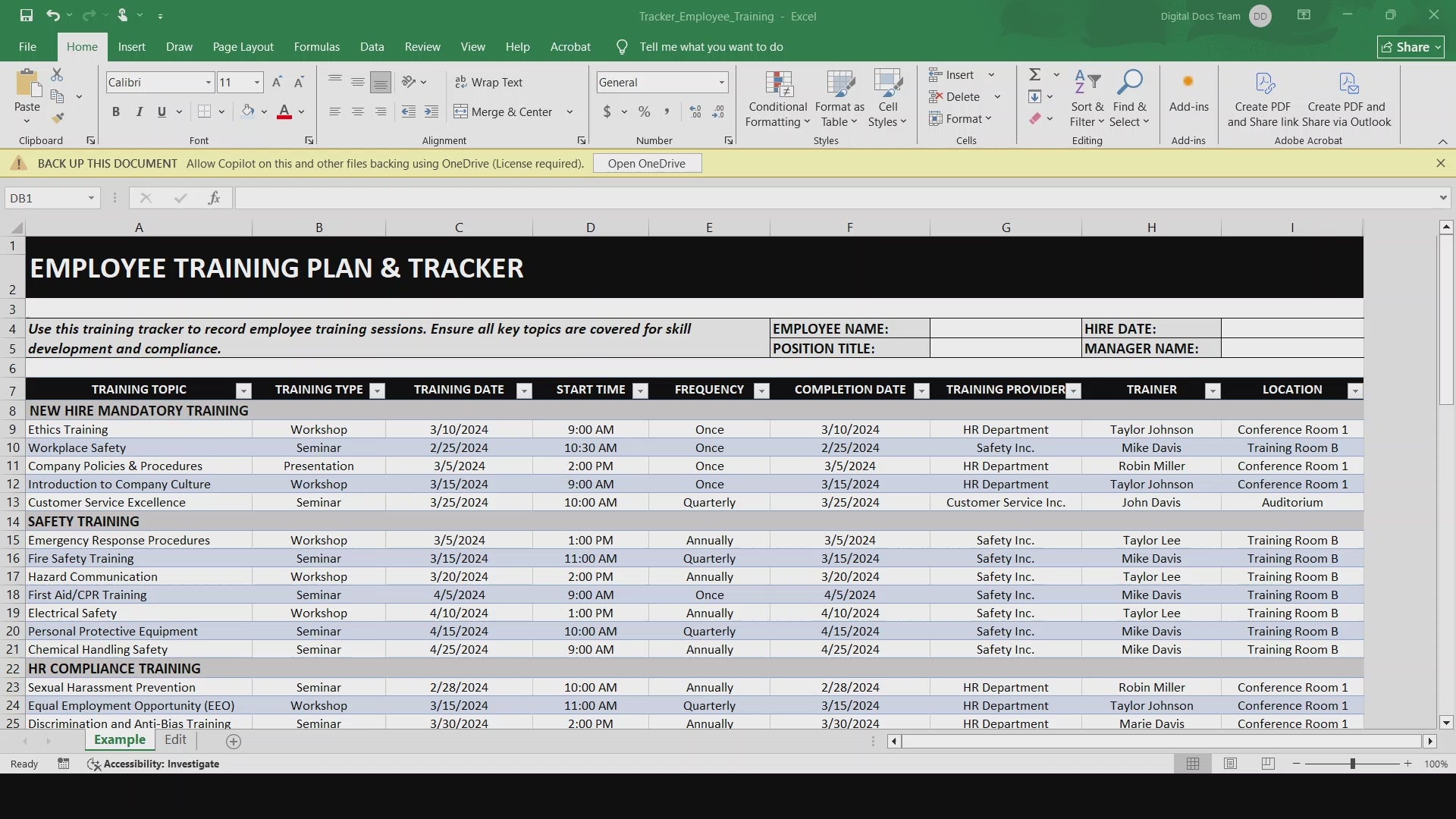Click the Open OneDrive button
This screenshot has width=1456, height=819.
pyautogui.click(x=646, y=163)
